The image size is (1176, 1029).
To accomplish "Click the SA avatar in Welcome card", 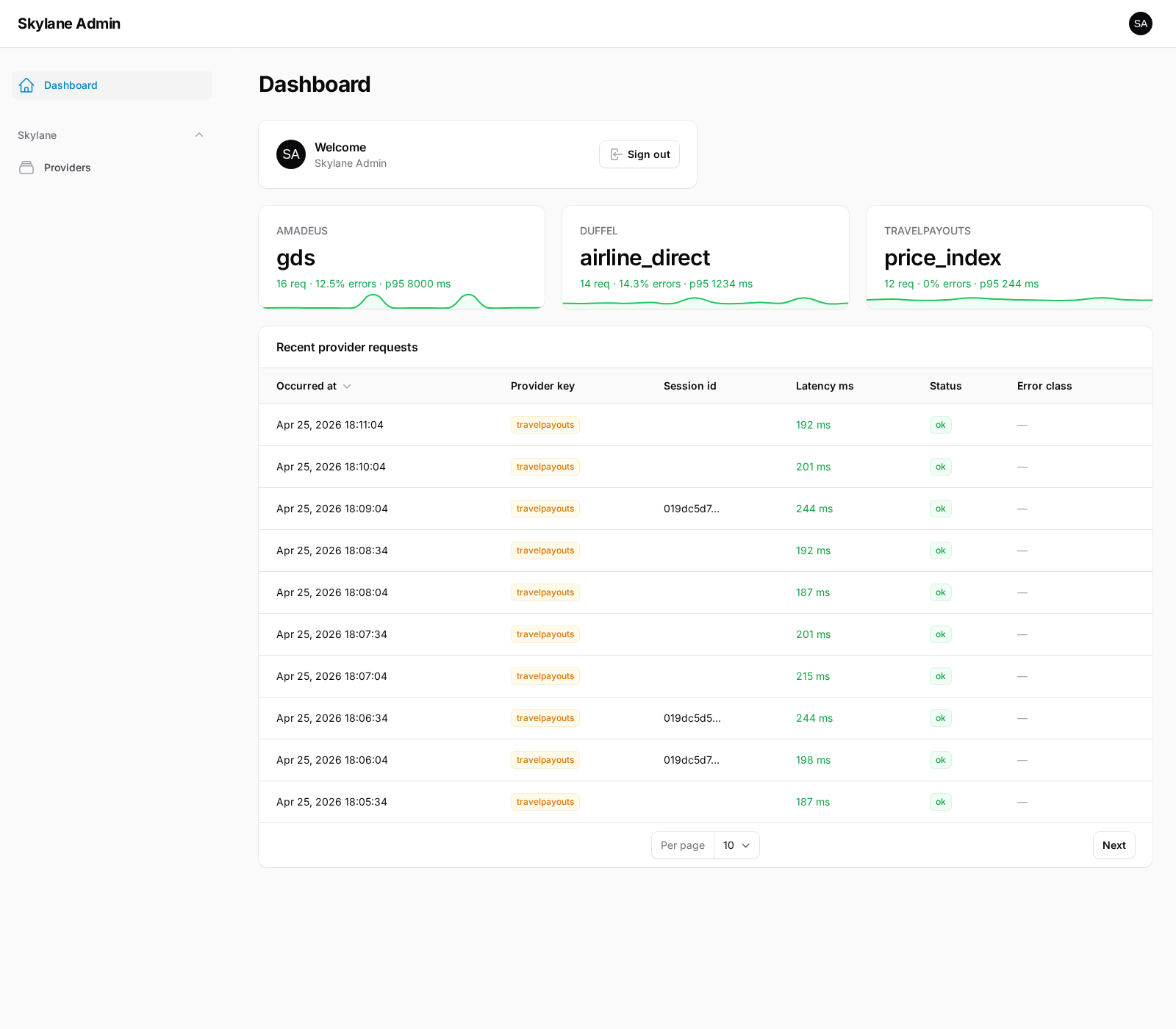I will tap(291, 154).
